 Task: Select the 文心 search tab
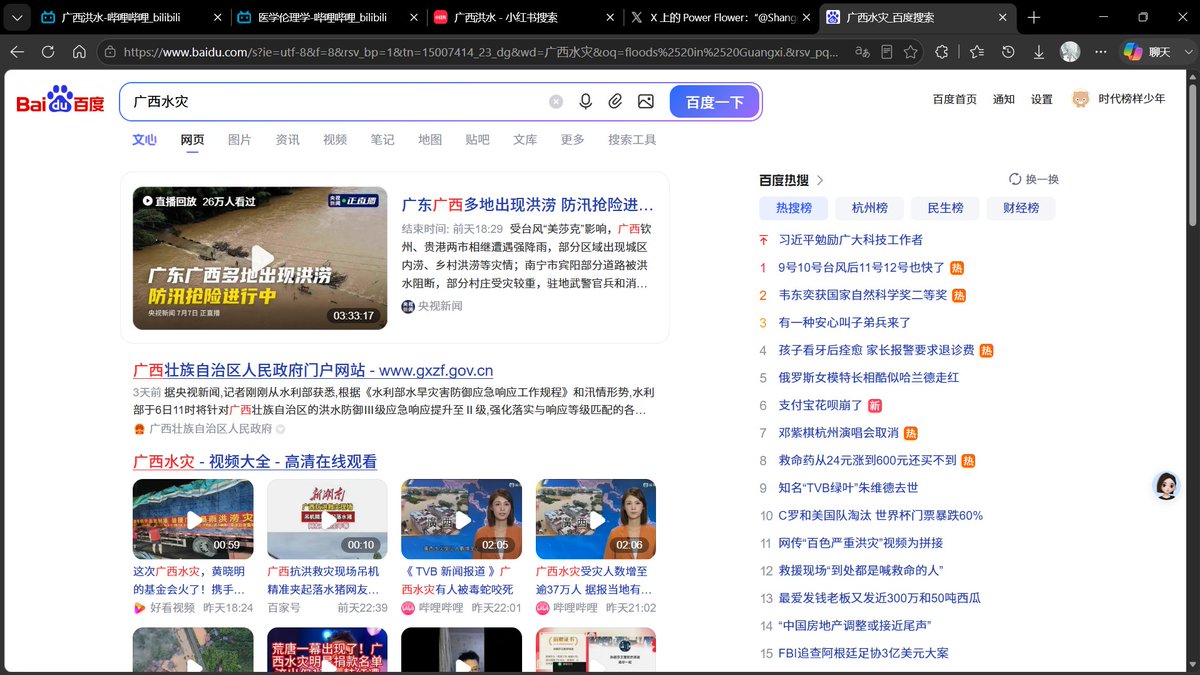(x=144, y=139)
